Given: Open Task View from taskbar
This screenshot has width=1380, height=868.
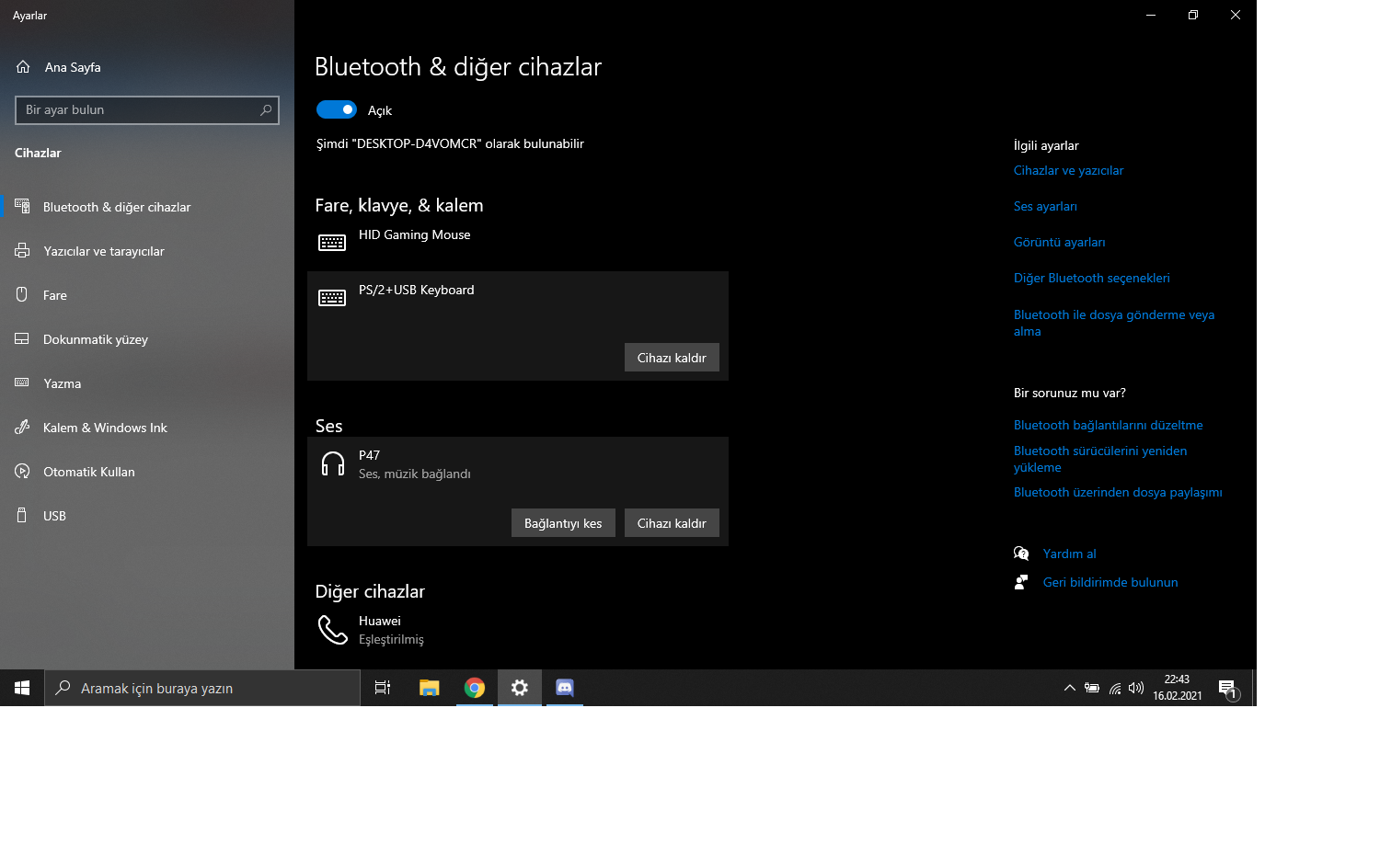Looking at the screenshot, I should (x=383, y=688).
